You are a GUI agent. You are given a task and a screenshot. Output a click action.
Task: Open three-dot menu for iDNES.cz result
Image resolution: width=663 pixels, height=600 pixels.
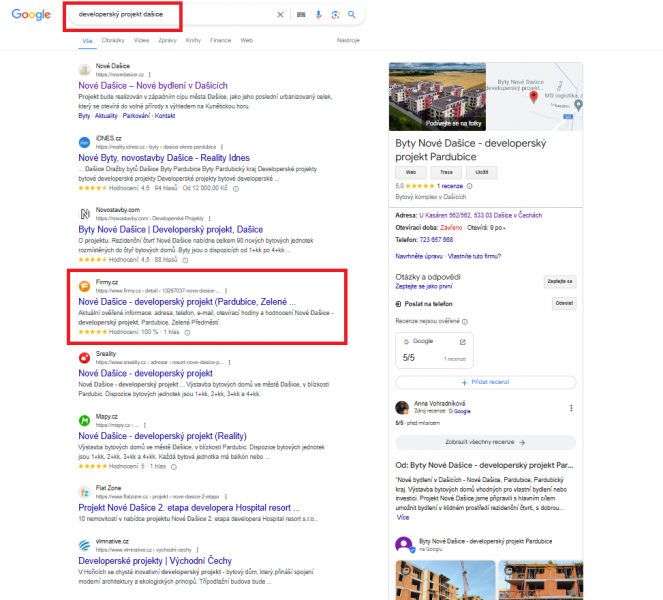[222, 147]
